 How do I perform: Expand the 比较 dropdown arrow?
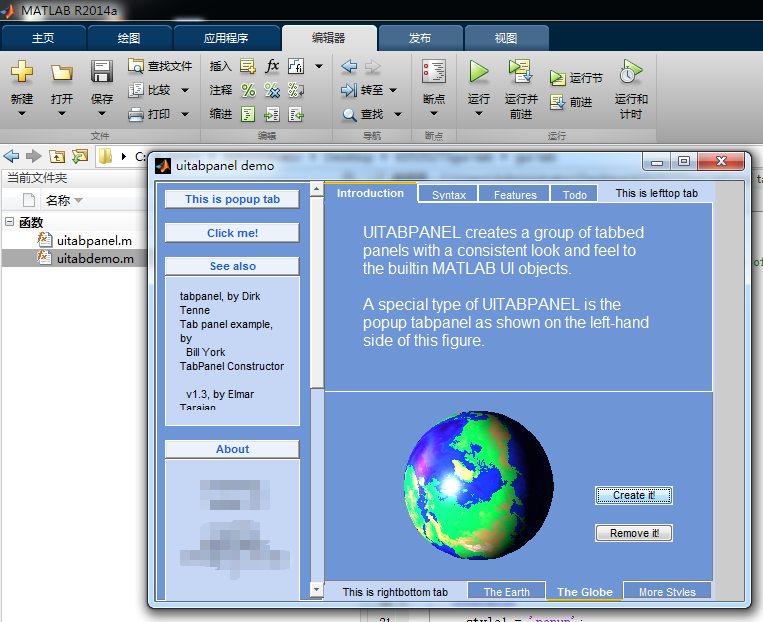click(185, 90)
